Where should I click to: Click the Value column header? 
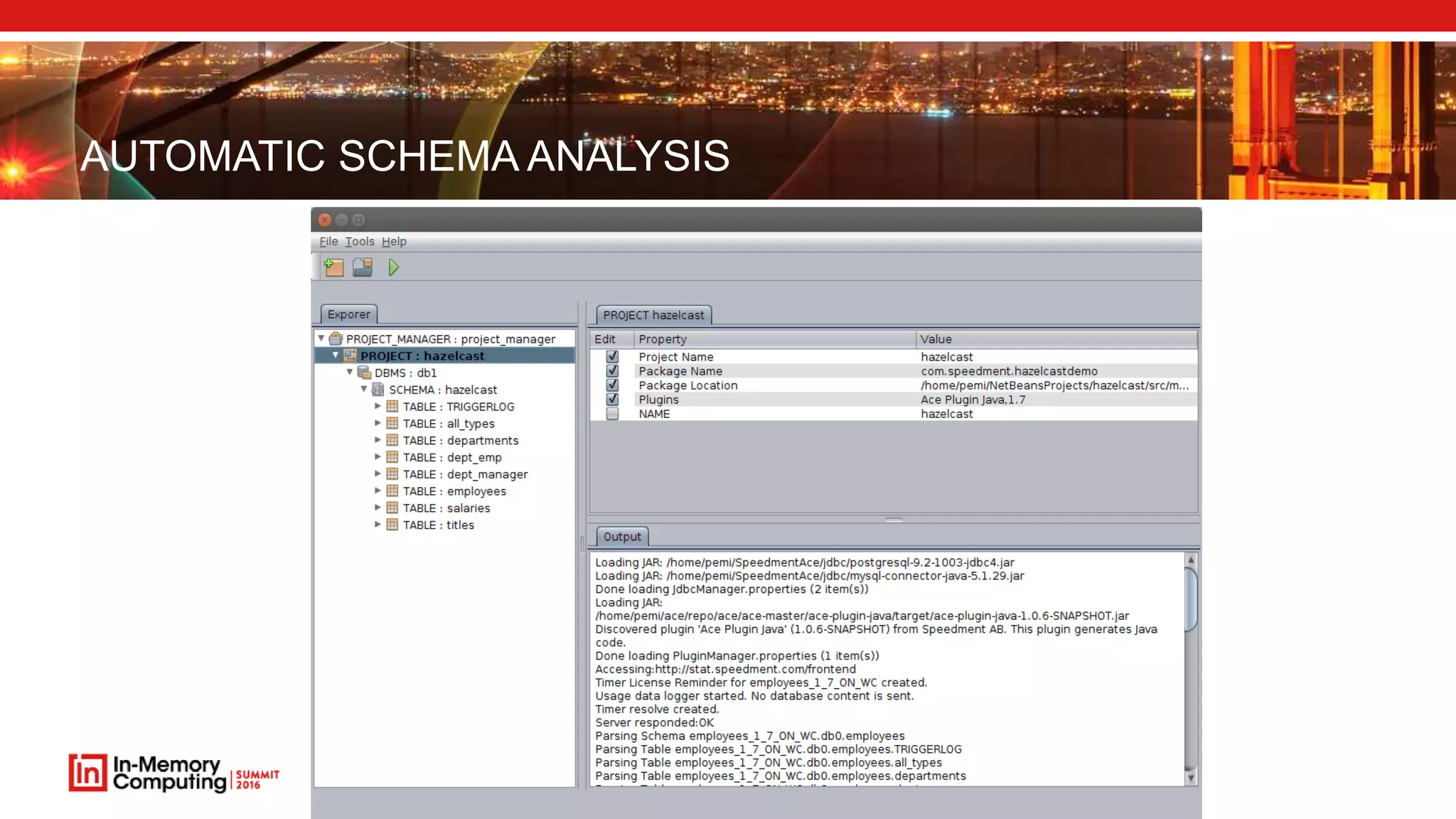(x=1056, y=339)
